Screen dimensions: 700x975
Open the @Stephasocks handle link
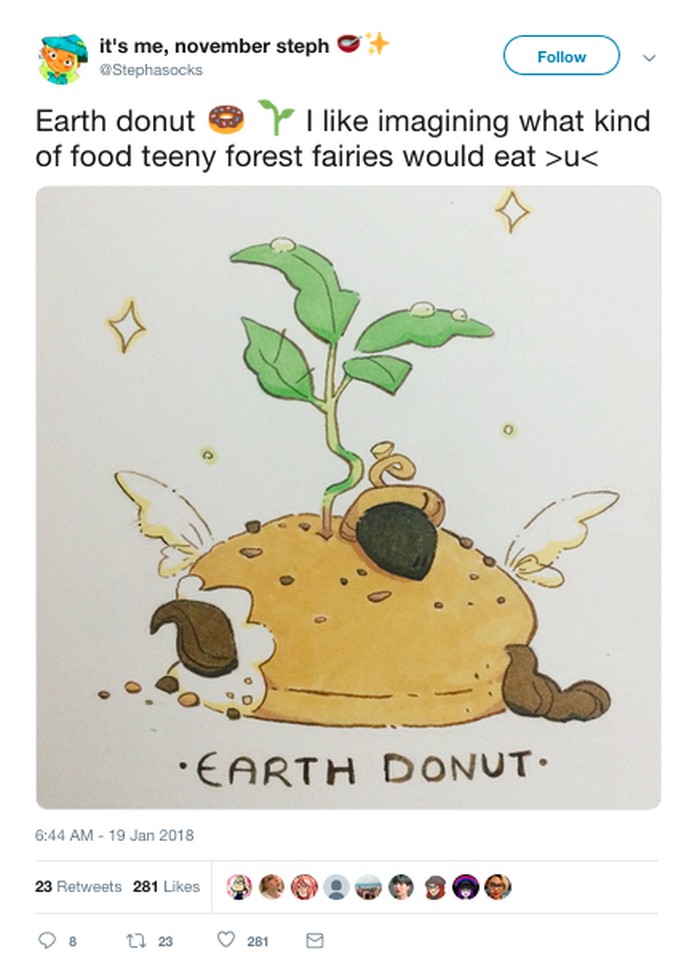coord(151,70)
